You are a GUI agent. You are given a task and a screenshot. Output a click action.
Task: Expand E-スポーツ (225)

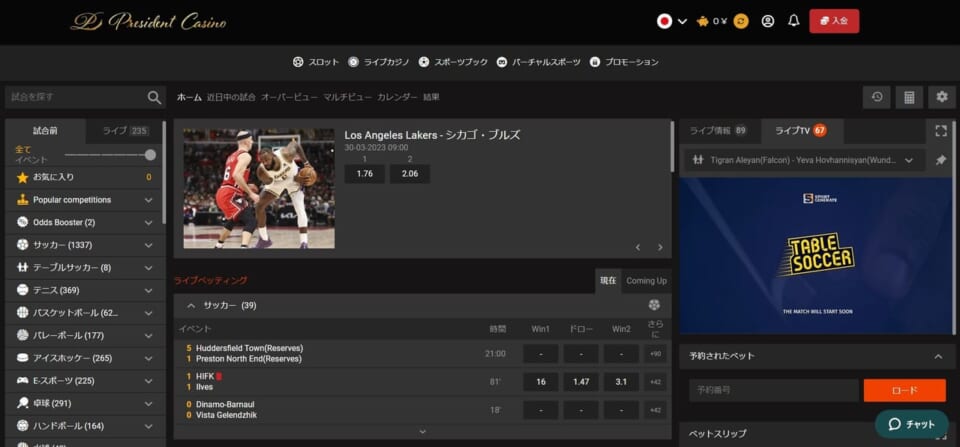pos(84,381)
